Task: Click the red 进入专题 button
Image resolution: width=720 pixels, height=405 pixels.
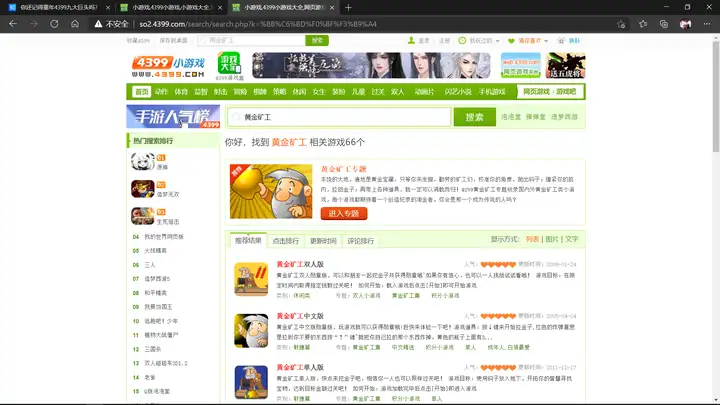Action: pyautogui.click(x=343, y=213)
